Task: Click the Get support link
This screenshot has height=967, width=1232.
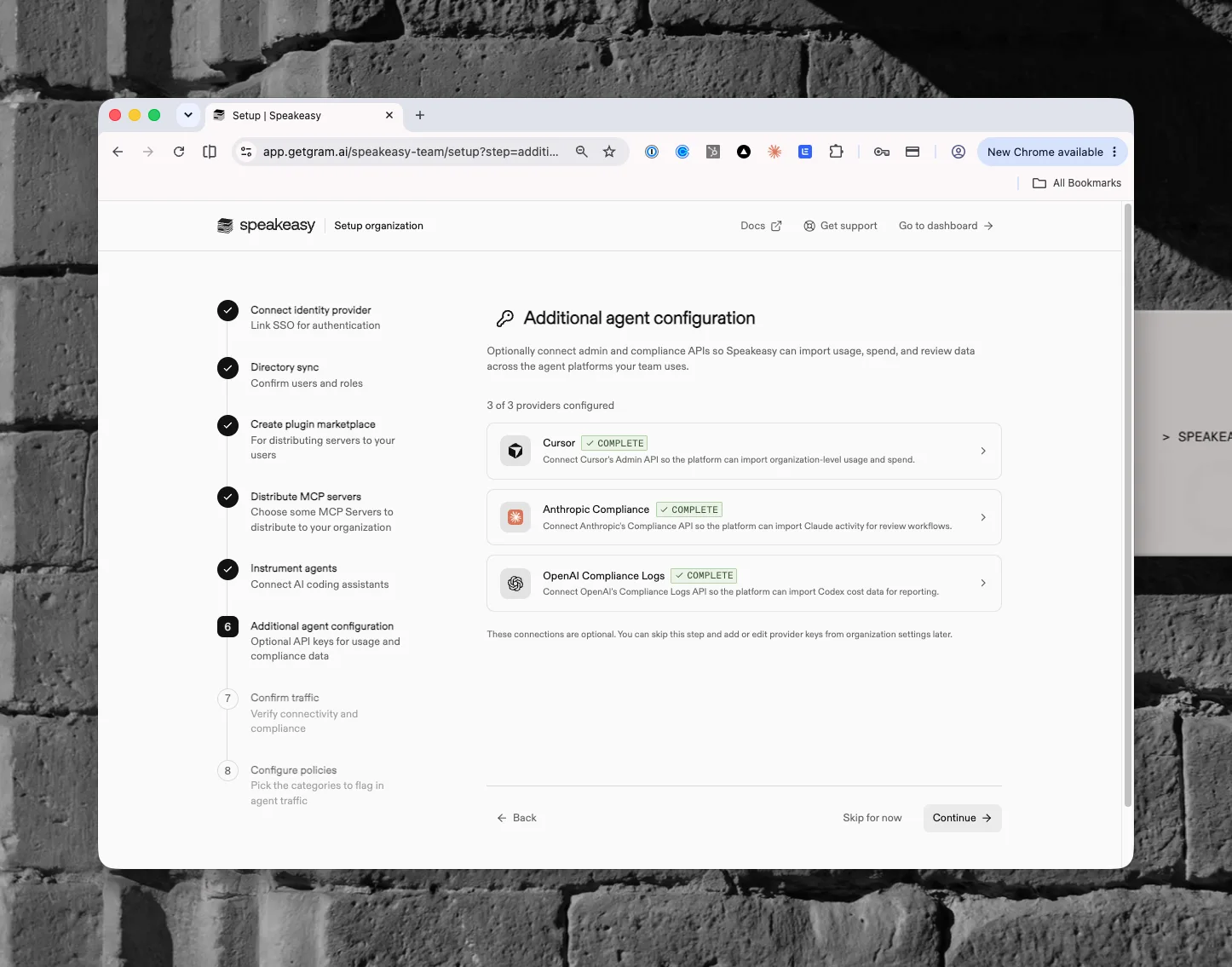Action: [x=840, y=226]
